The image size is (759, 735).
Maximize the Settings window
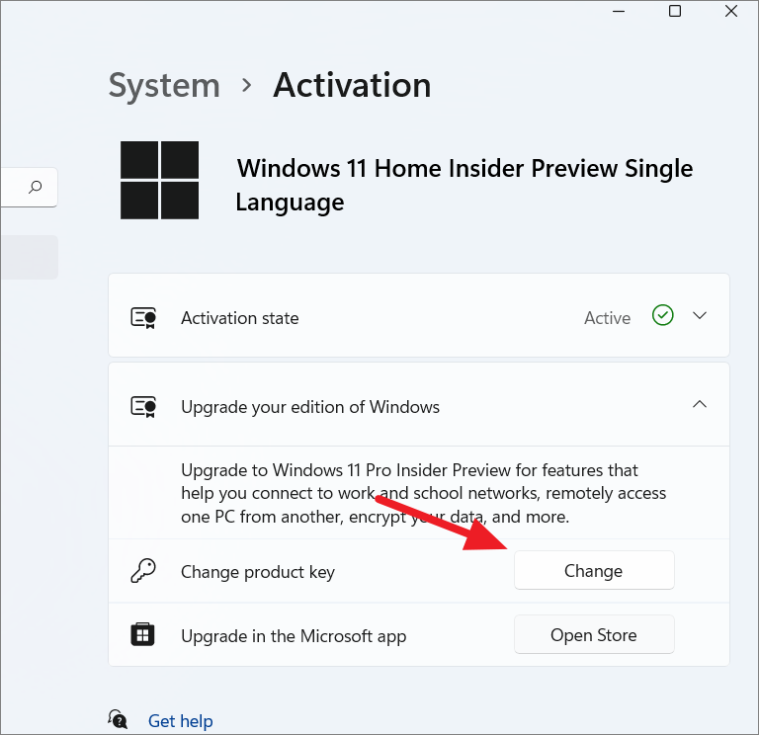(x=675, y=11)
